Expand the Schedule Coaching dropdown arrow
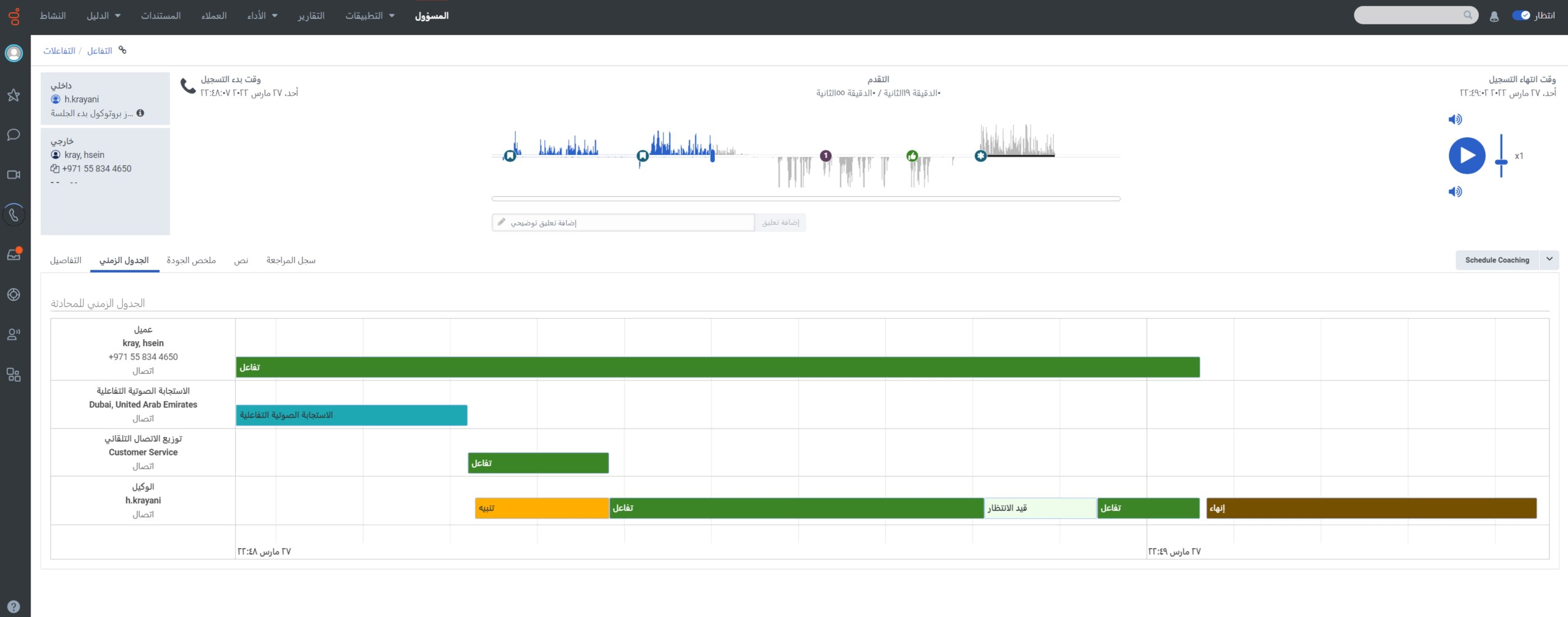The width and height of the screenshot is (1568, 617). (x=1549, y=259)
